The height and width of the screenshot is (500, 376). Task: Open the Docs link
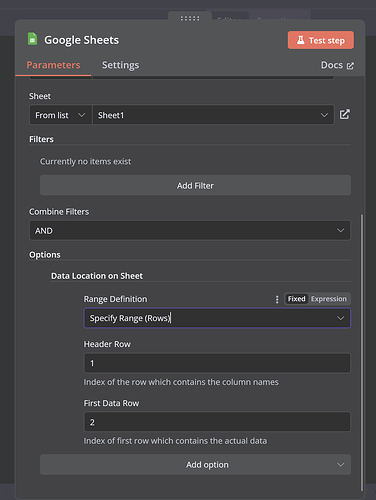[x=337, y=65]
